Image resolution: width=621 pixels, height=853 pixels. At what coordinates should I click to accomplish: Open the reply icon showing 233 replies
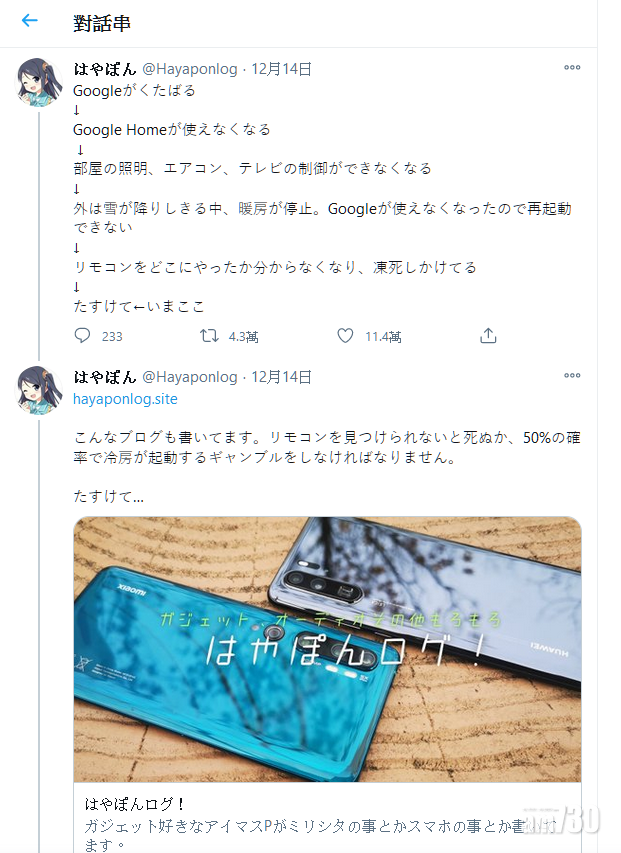pos(82,336)
